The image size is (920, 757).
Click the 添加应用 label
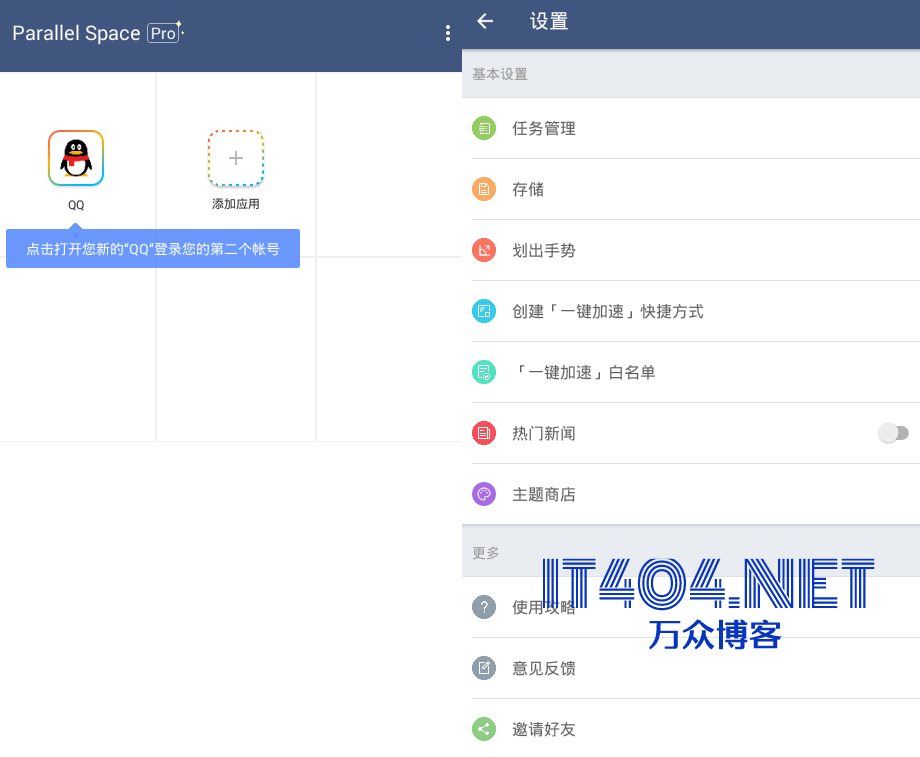[236, 204]
